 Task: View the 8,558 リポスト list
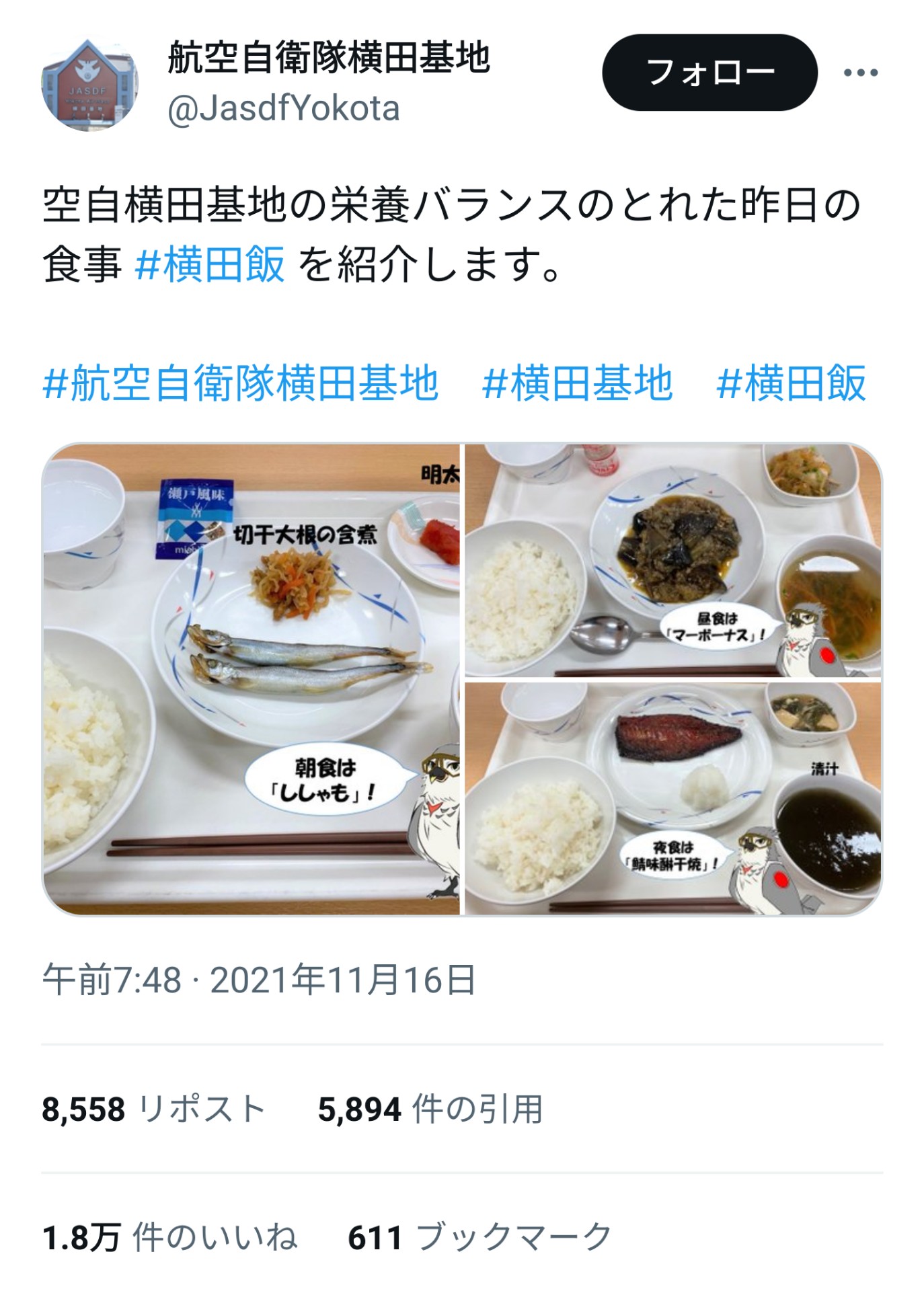[x=154, y=1109]
